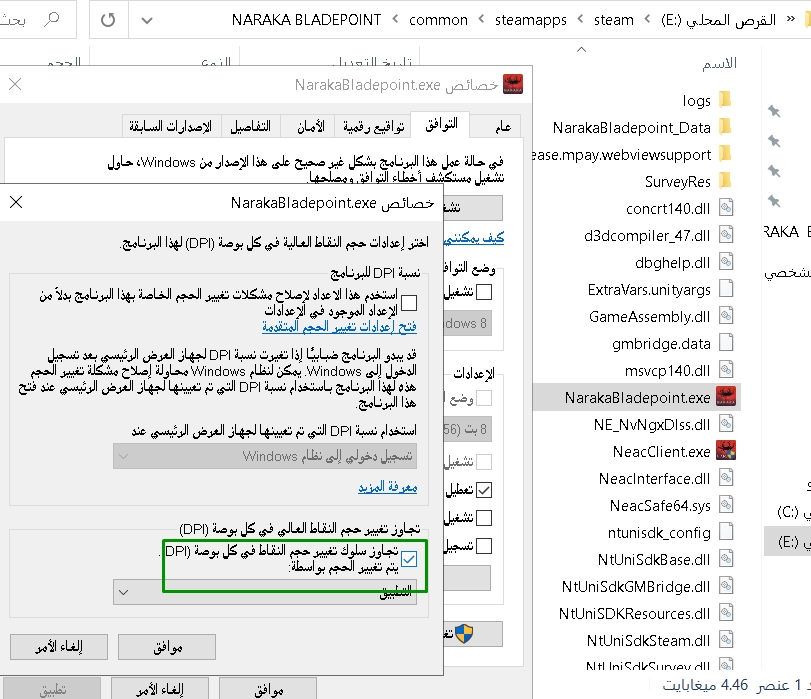Click the معرفة المزيد link
The width and height of the screenshot is (811, 699).
[x=387, y=487]
